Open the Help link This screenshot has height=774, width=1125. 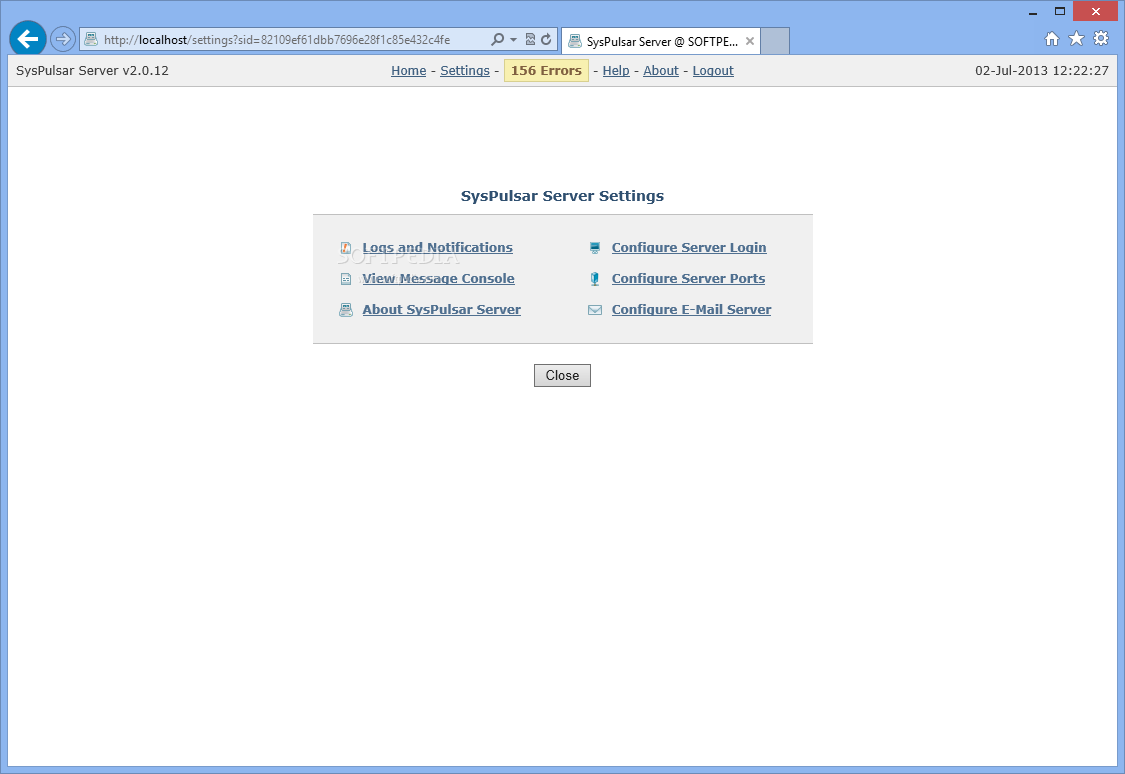click(x=616, y=70)
